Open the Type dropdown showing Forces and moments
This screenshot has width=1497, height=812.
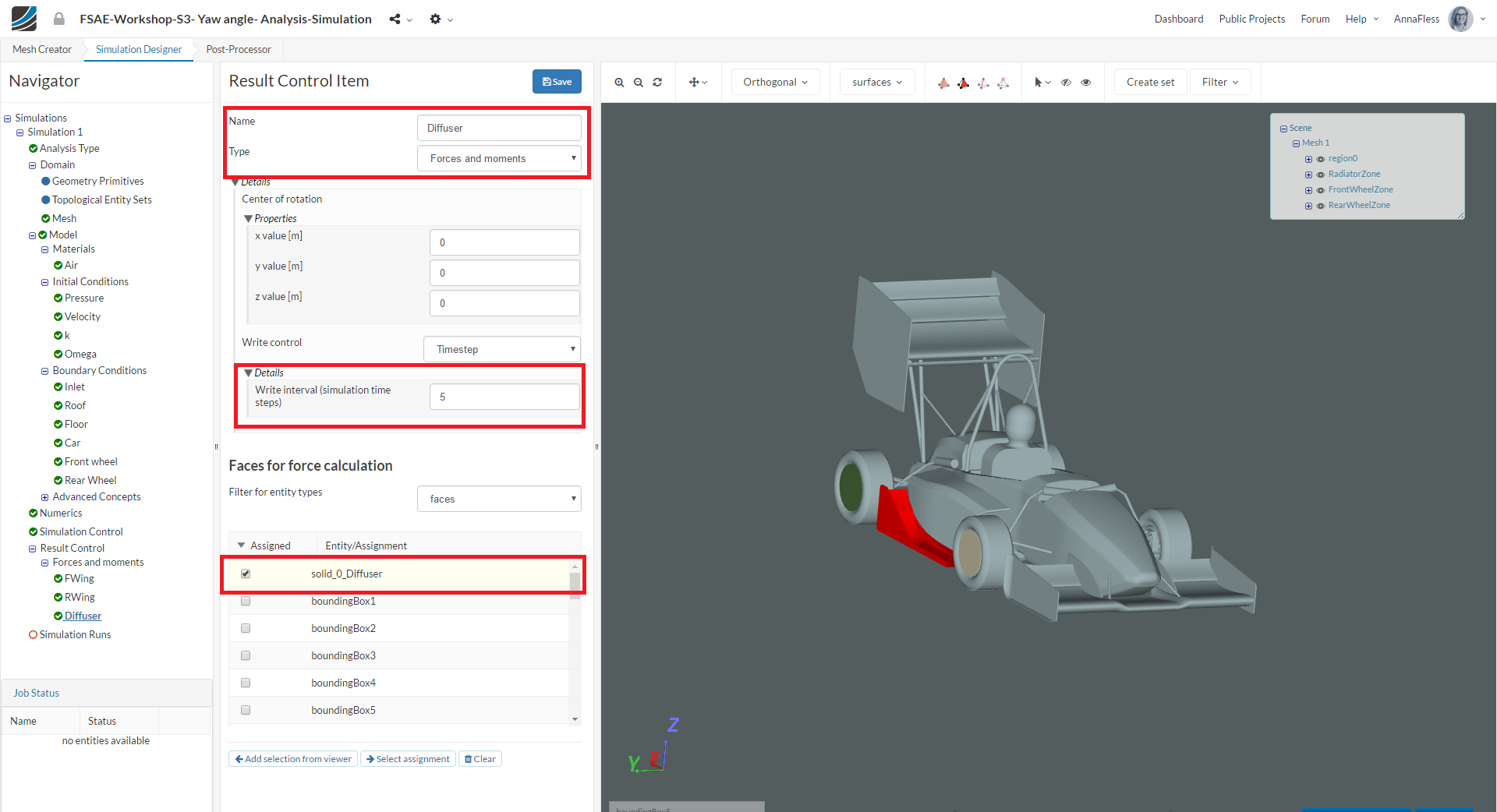[x=499, y=158]
